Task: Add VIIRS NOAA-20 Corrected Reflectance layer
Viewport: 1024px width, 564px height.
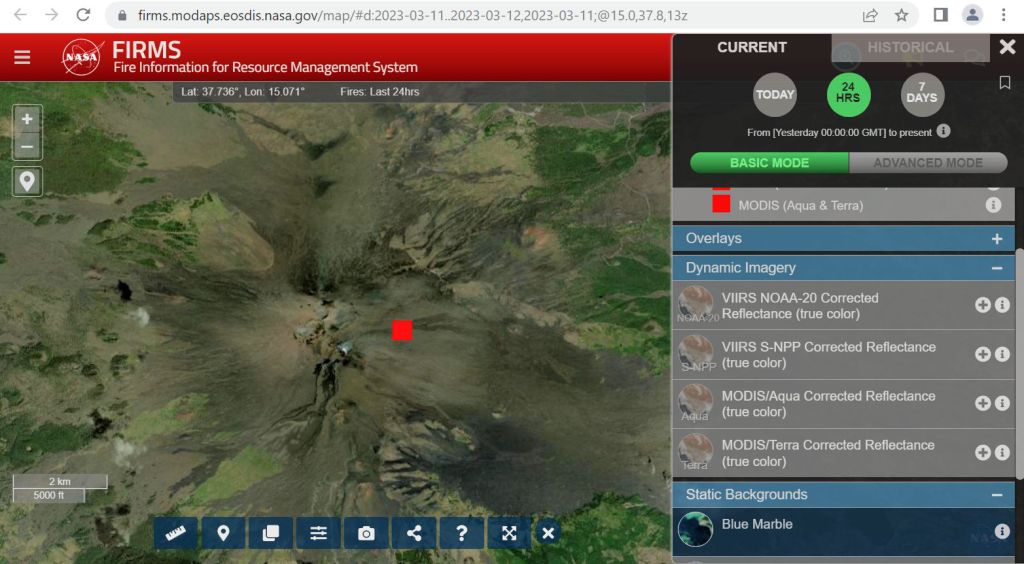Action: pyautogui.click(x=983, y=306)
